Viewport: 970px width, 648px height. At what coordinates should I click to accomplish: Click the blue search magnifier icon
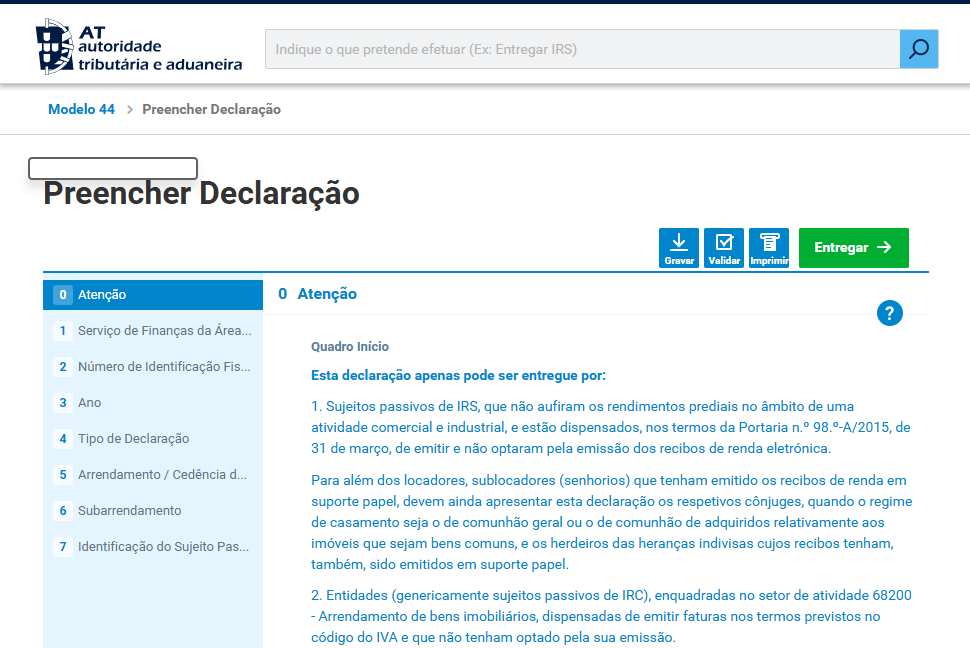[x=918, y=48]
